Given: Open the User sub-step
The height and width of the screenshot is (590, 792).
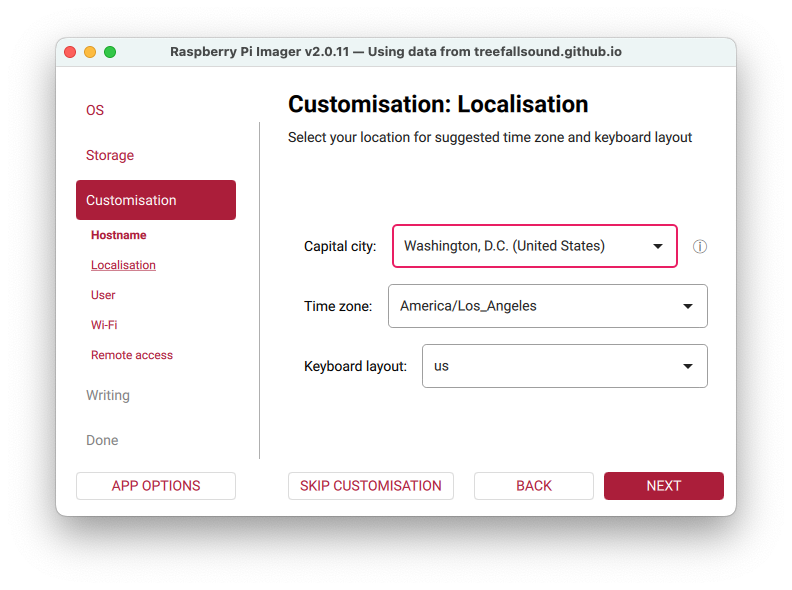Looking at the screenshot, I should [x=103, y=295].
